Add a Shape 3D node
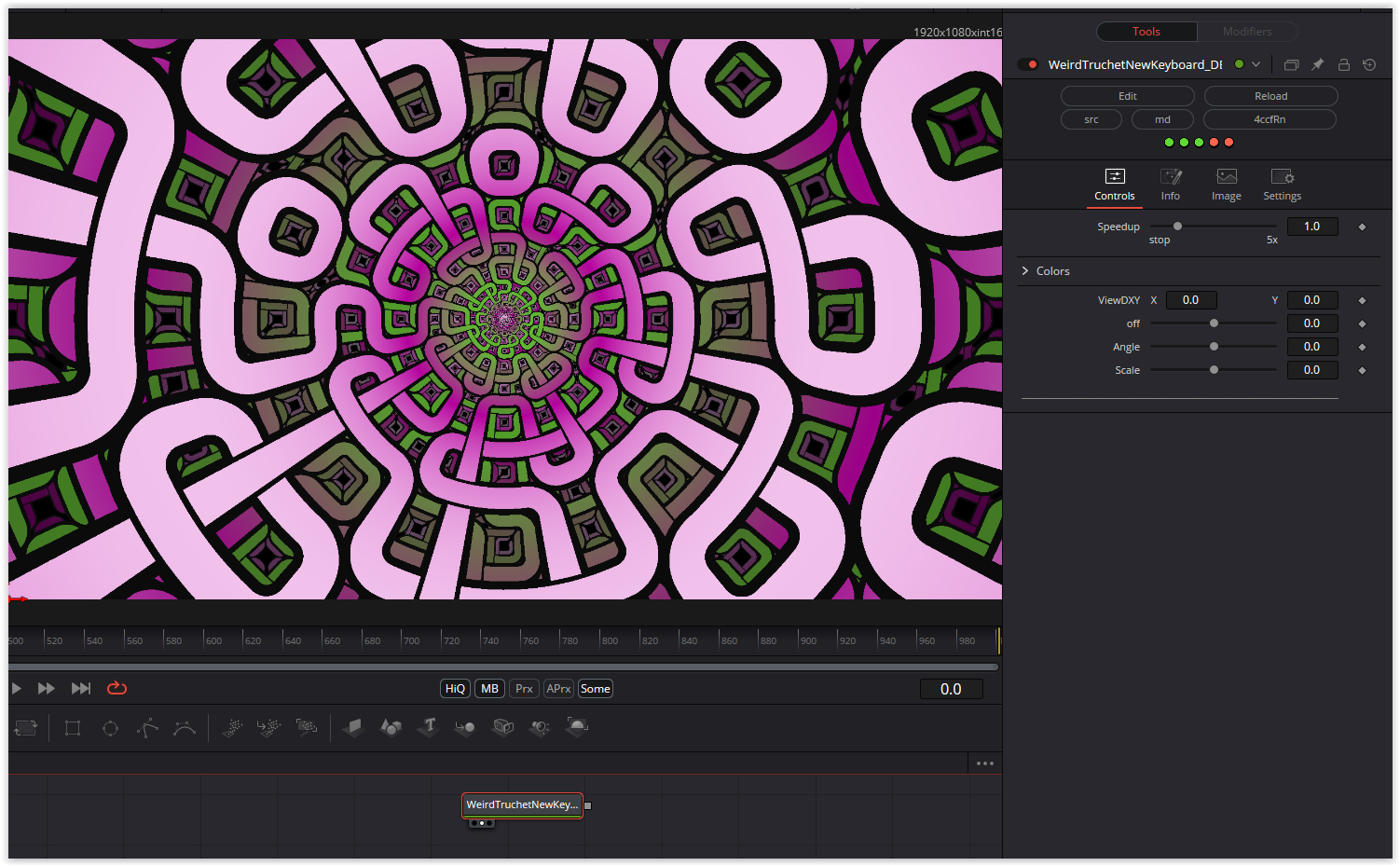Image resolution: width=1400 pixels, height=866 pixels. [x=391, y=728]
